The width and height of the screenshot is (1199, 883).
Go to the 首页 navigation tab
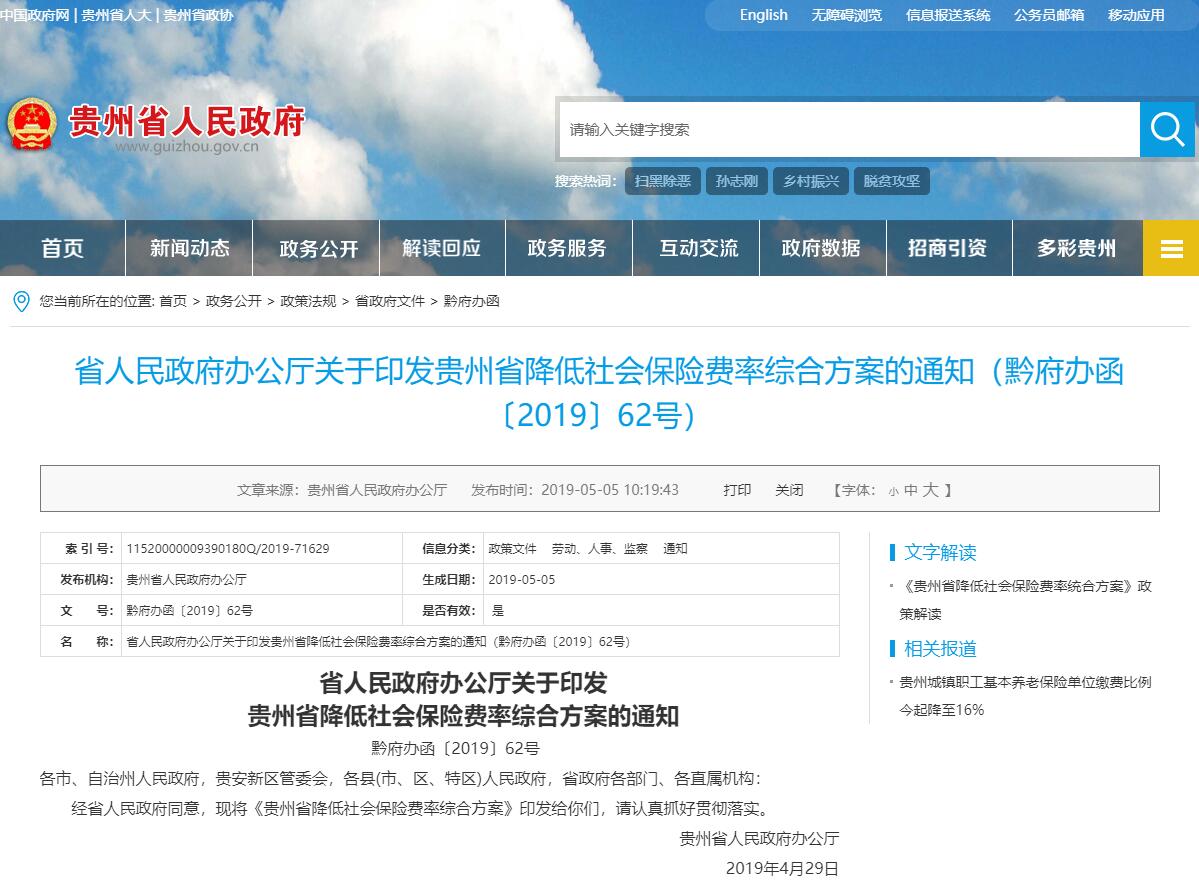62,248
